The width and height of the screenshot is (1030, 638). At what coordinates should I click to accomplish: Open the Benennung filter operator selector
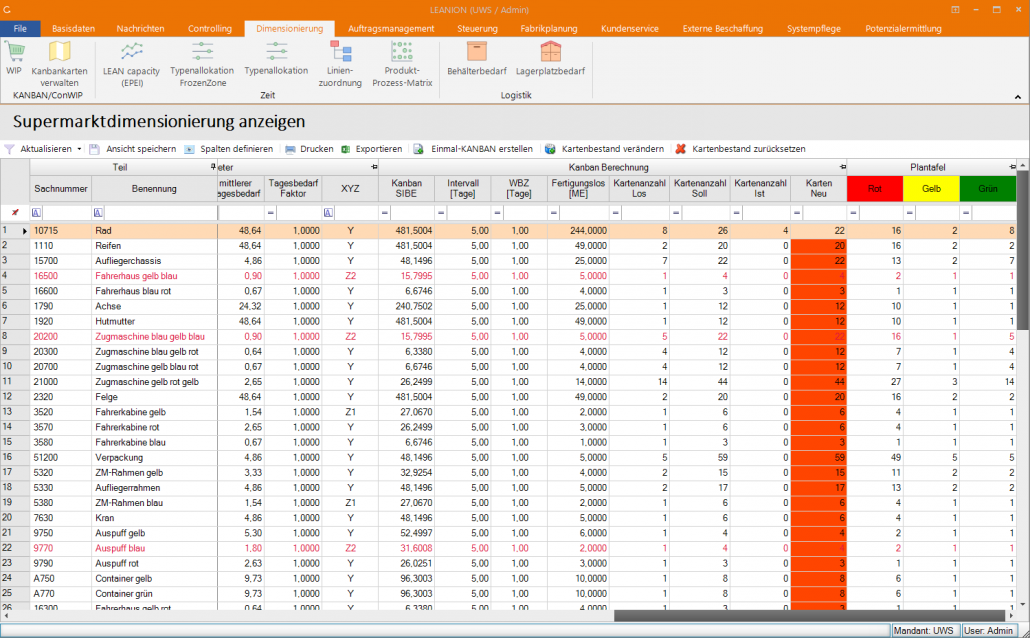click(98, 212)
